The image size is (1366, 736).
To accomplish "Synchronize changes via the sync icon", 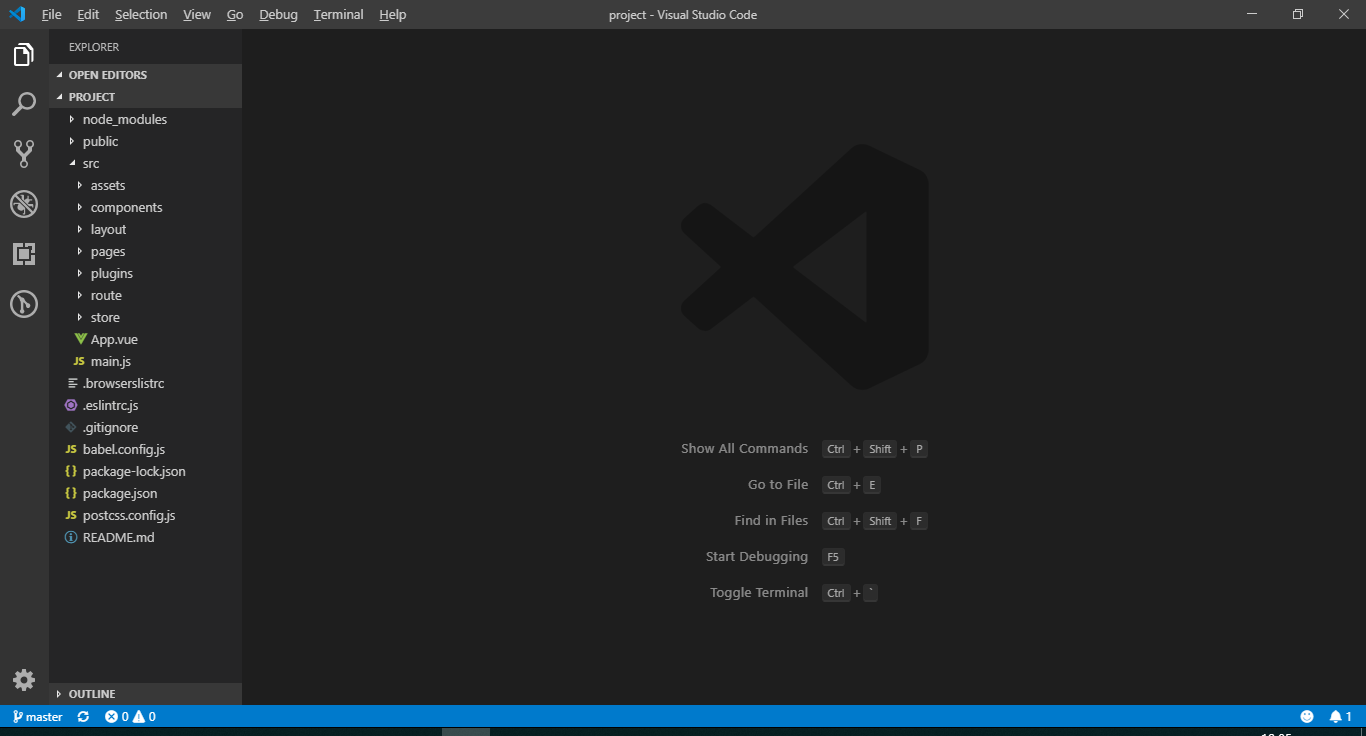I will [x=83, y=717].
